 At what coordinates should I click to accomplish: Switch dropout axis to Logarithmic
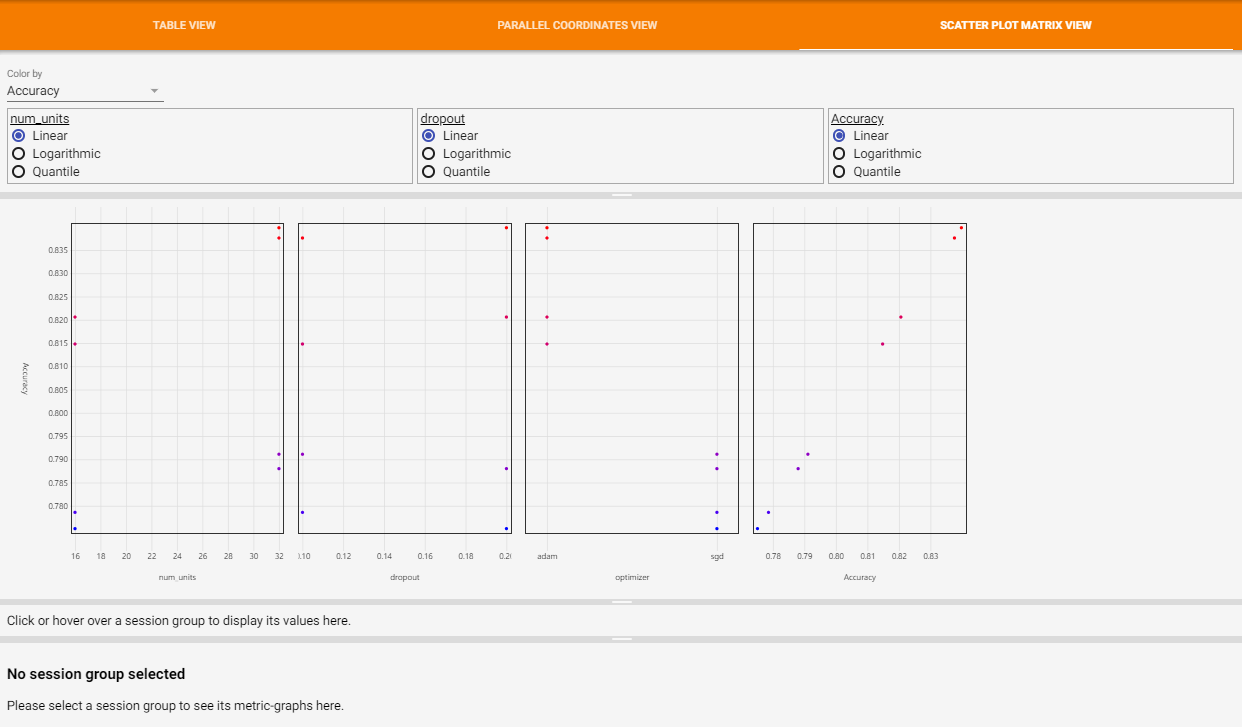pos(428,153)
